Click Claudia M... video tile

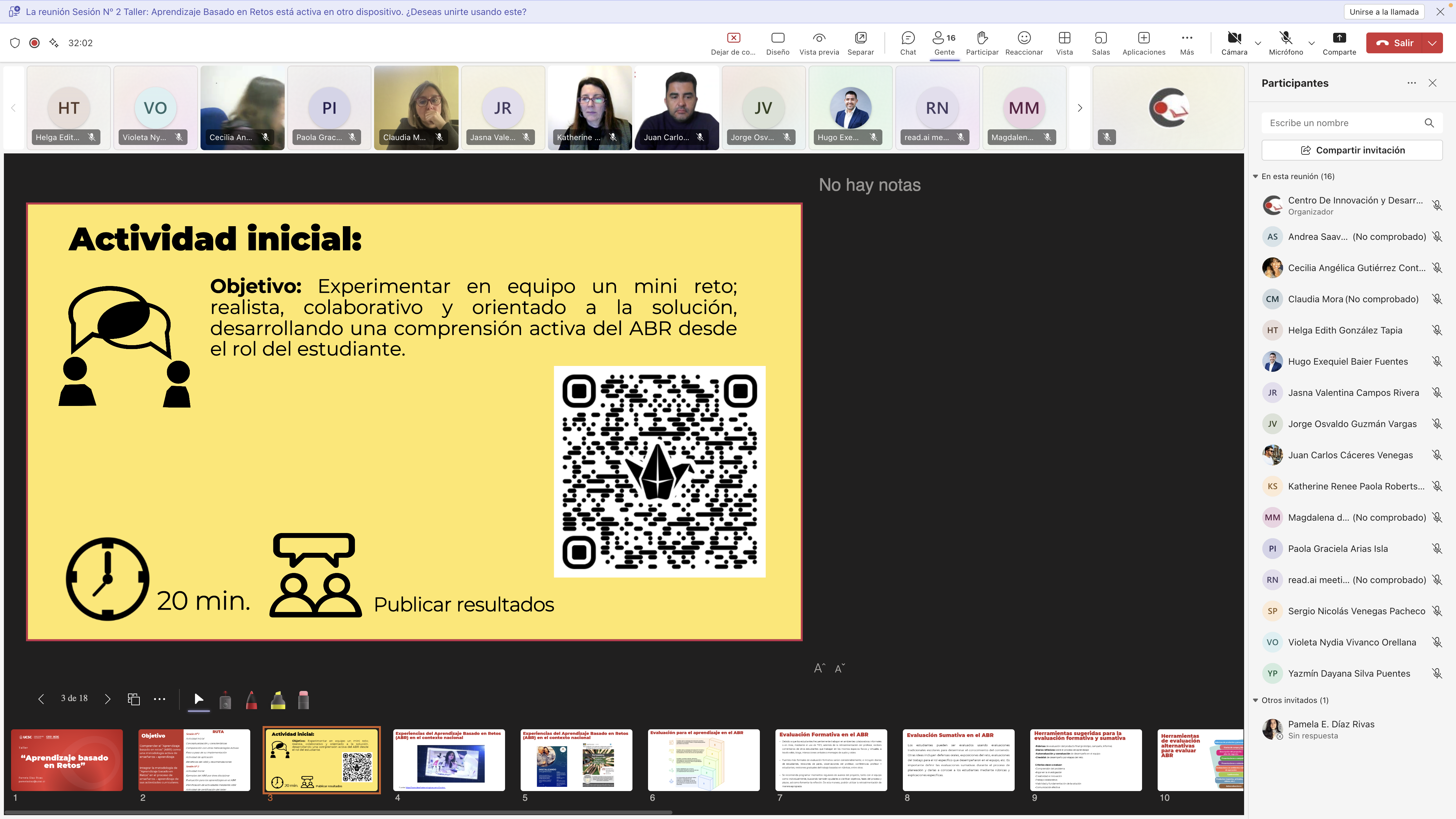(416, 108)
